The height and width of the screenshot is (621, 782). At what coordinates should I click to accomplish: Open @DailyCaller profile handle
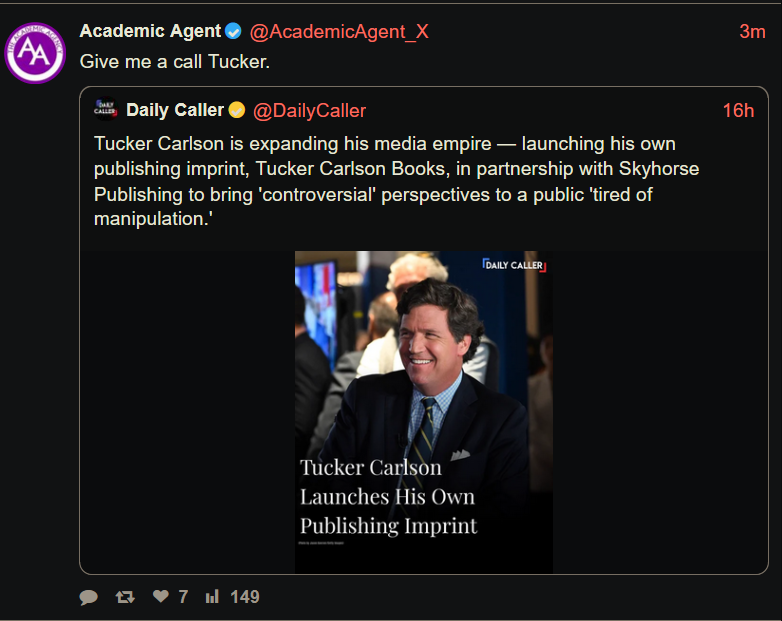pos(310,111)
